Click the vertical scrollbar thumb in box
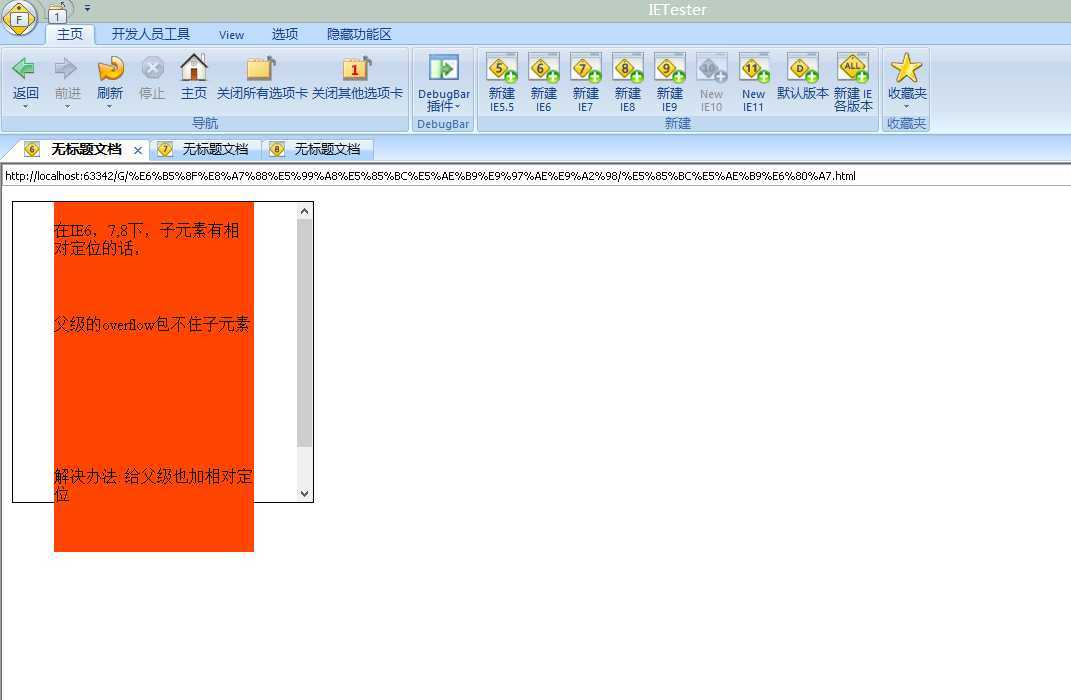Image resolution: width=1071 pixels, height=700 pixels. click(x=305, y=333)
